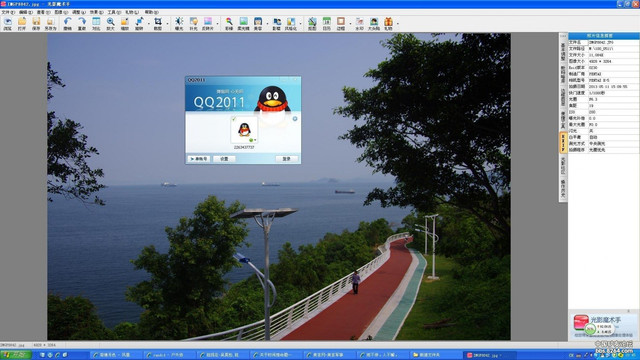
Task: Apply the Exposure (曝光) toolbar icon
Action: point(179,24)
